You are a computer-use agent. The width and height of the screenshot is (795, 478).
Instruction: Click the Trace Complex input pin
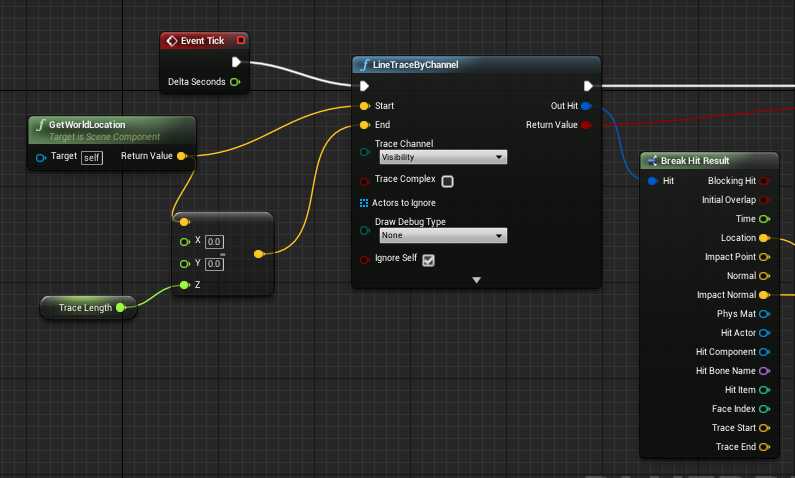pyautogui.click(x=365, y=181)
